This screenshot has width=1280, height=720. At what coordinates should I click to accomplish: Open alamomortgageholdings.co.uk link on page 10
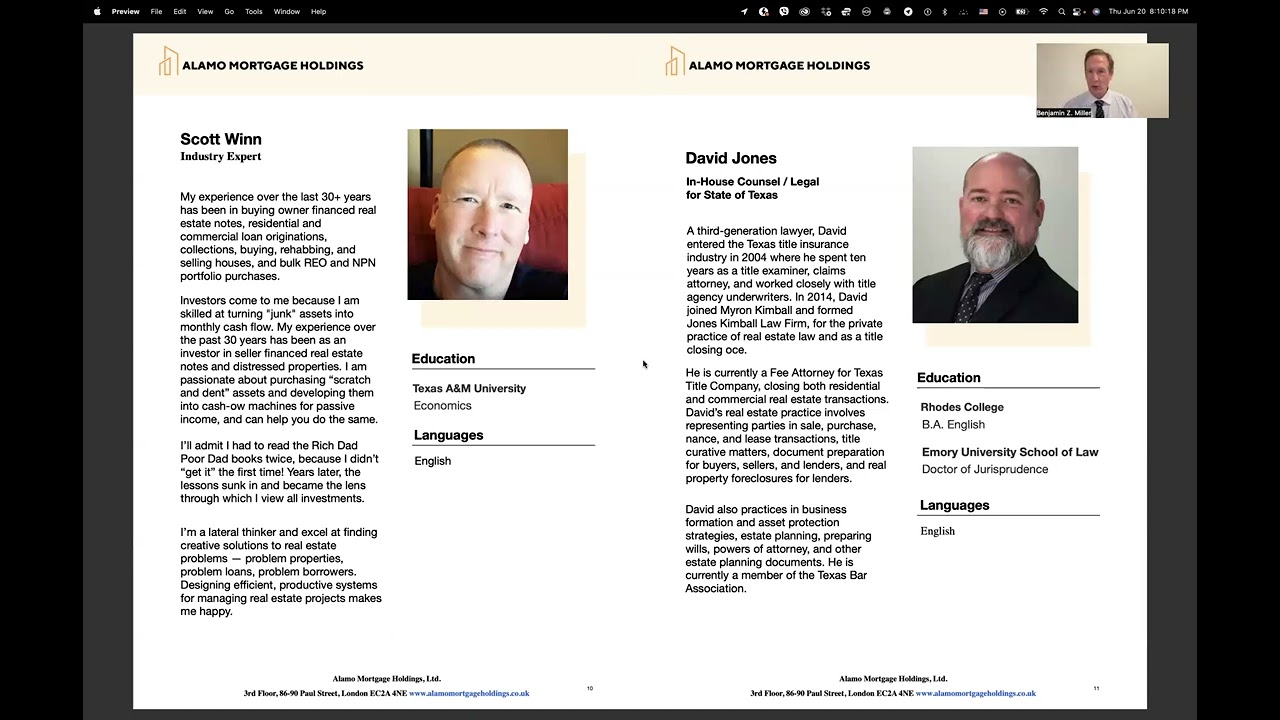click(469, 693)
